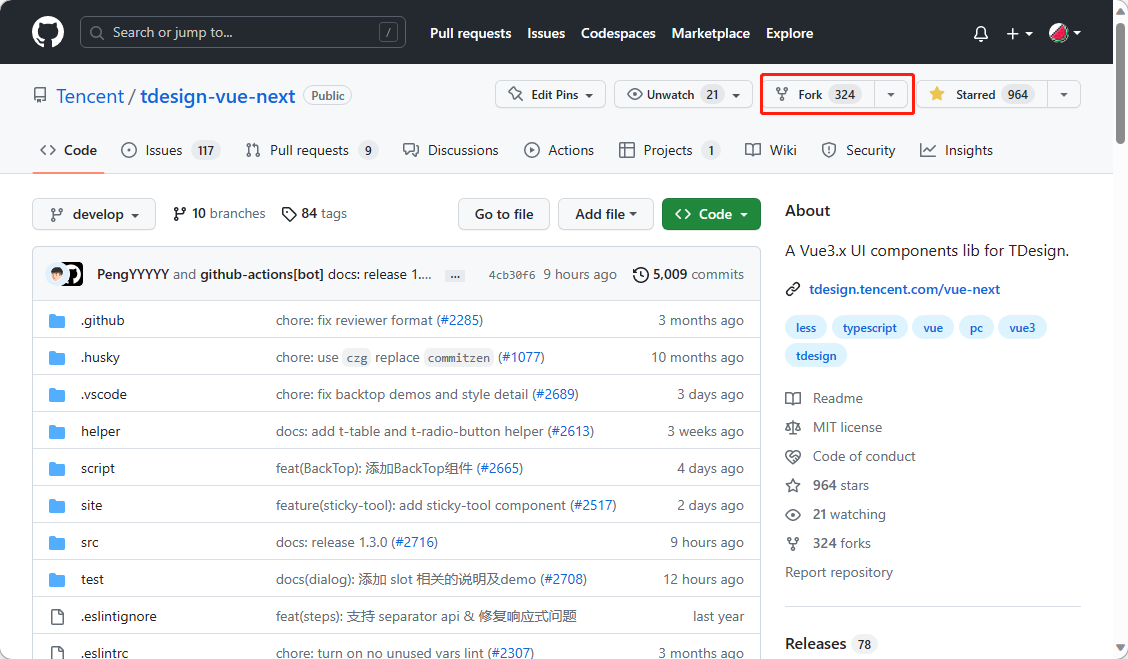This screenshot has height=659, width=1128.
Task: Open Marketplace in top navigation
Action: (x=711, y=33)
